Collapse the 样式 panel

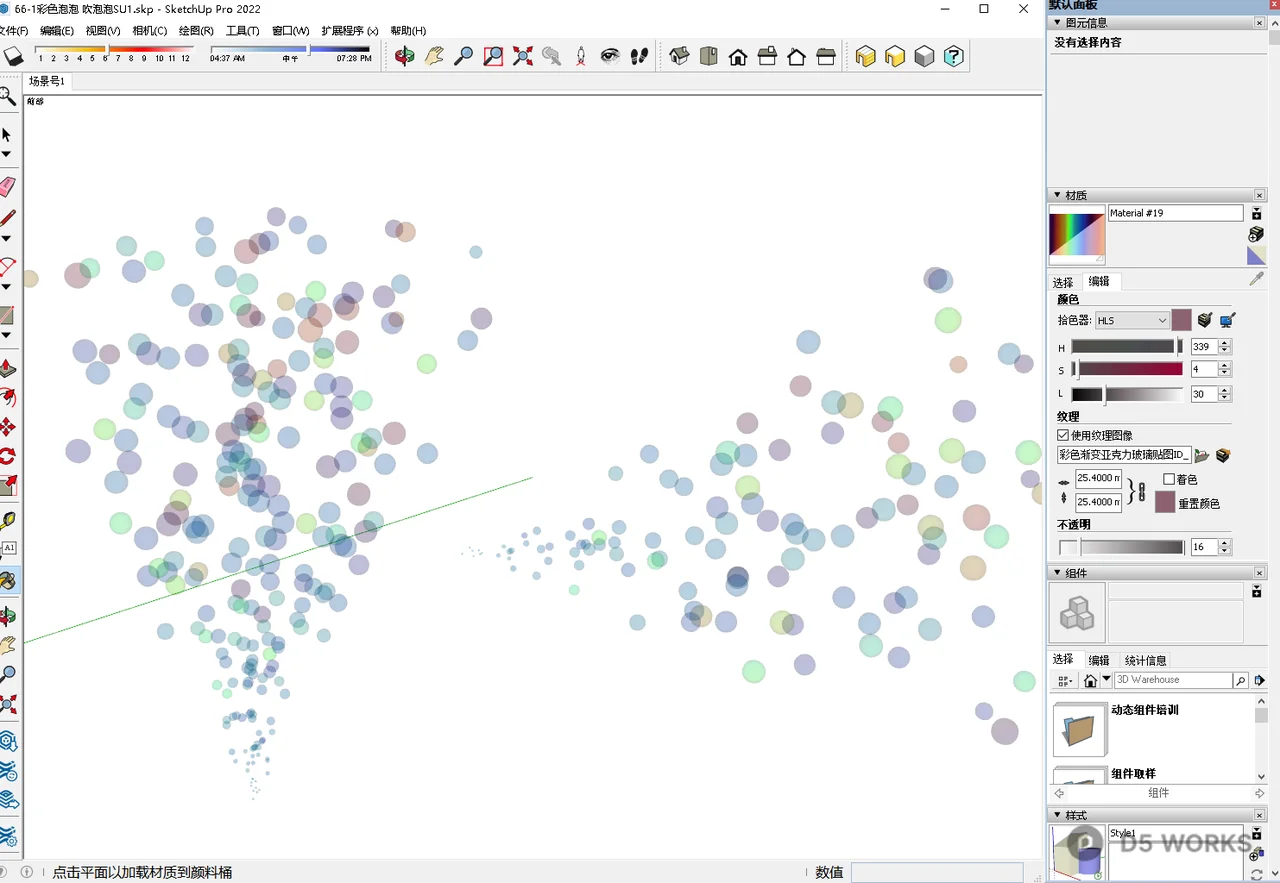1057,815
